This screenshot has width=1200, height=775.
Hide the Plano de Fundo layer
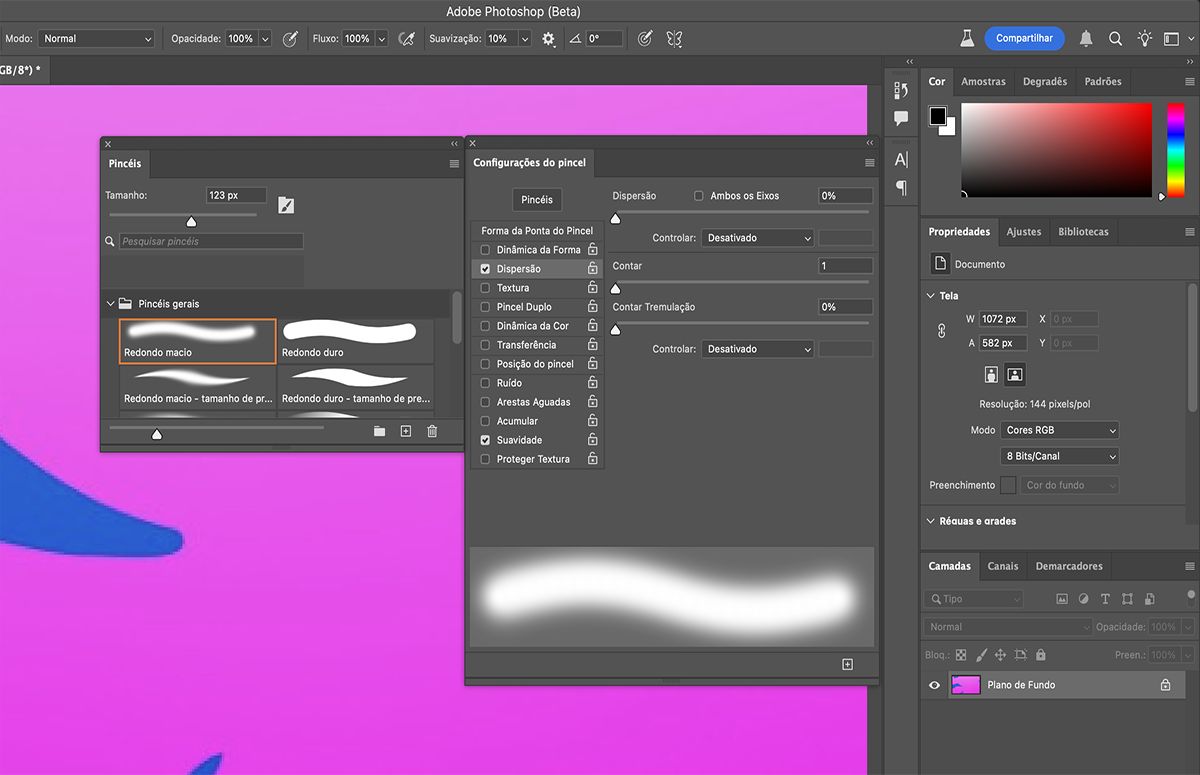pos(935,685)
